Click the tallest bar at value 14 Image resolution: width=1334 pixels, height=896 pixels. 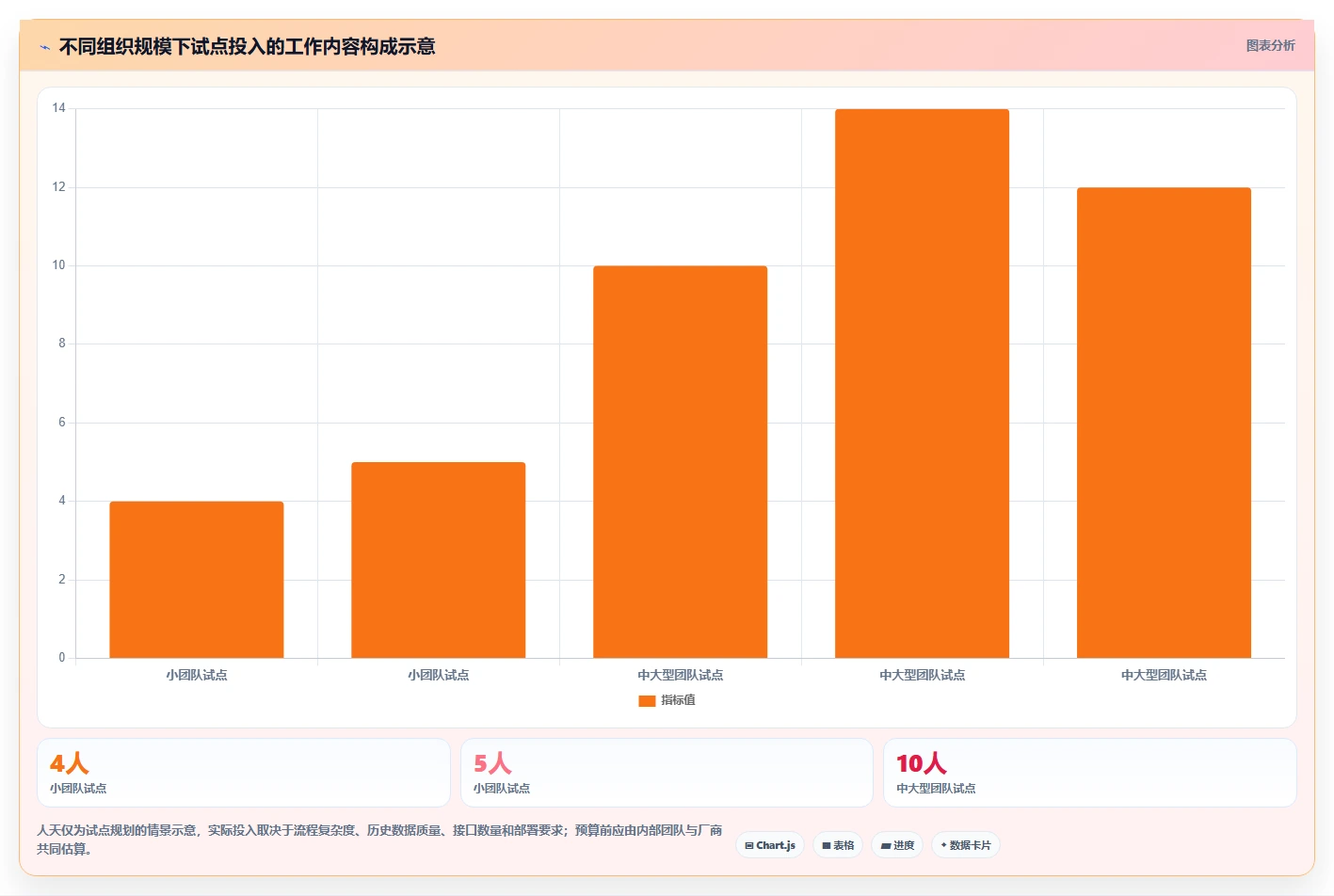click(x=923, y=383)
